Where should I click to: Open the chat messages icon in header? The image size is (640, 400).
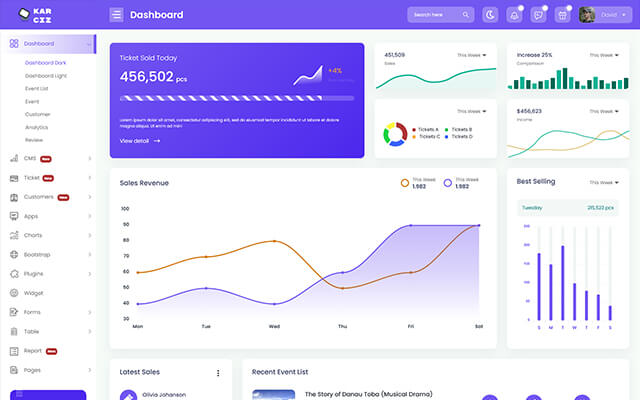point(538,15)
